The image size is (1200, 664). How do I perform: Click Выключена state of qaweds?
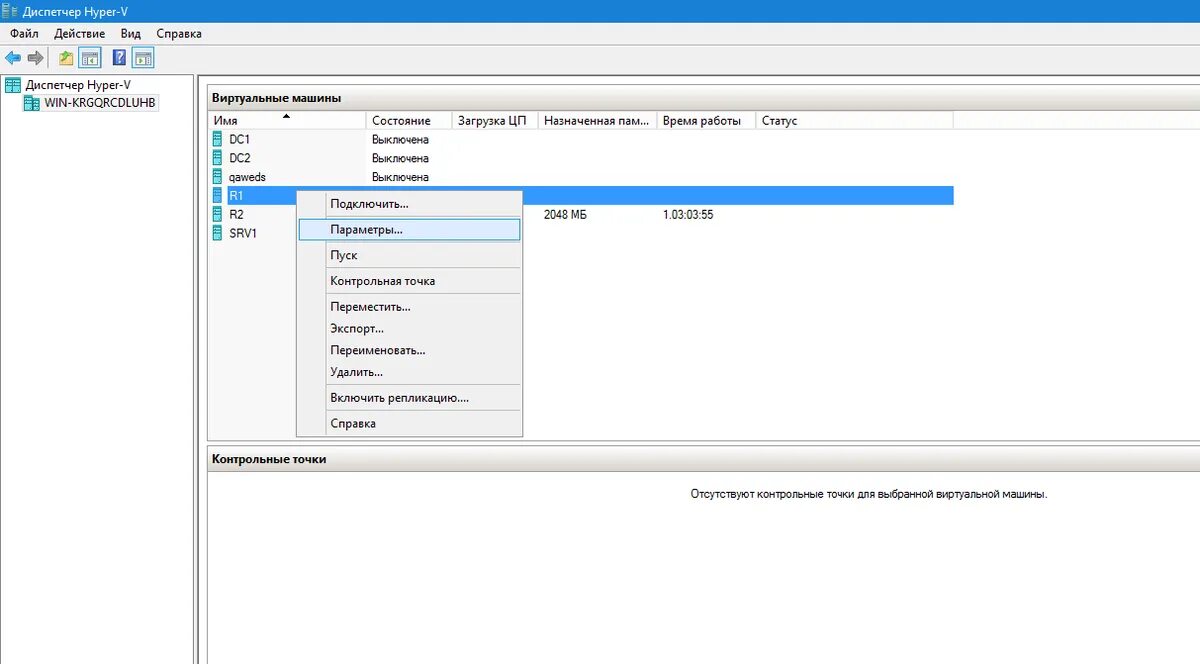click(x=400, y=177)
